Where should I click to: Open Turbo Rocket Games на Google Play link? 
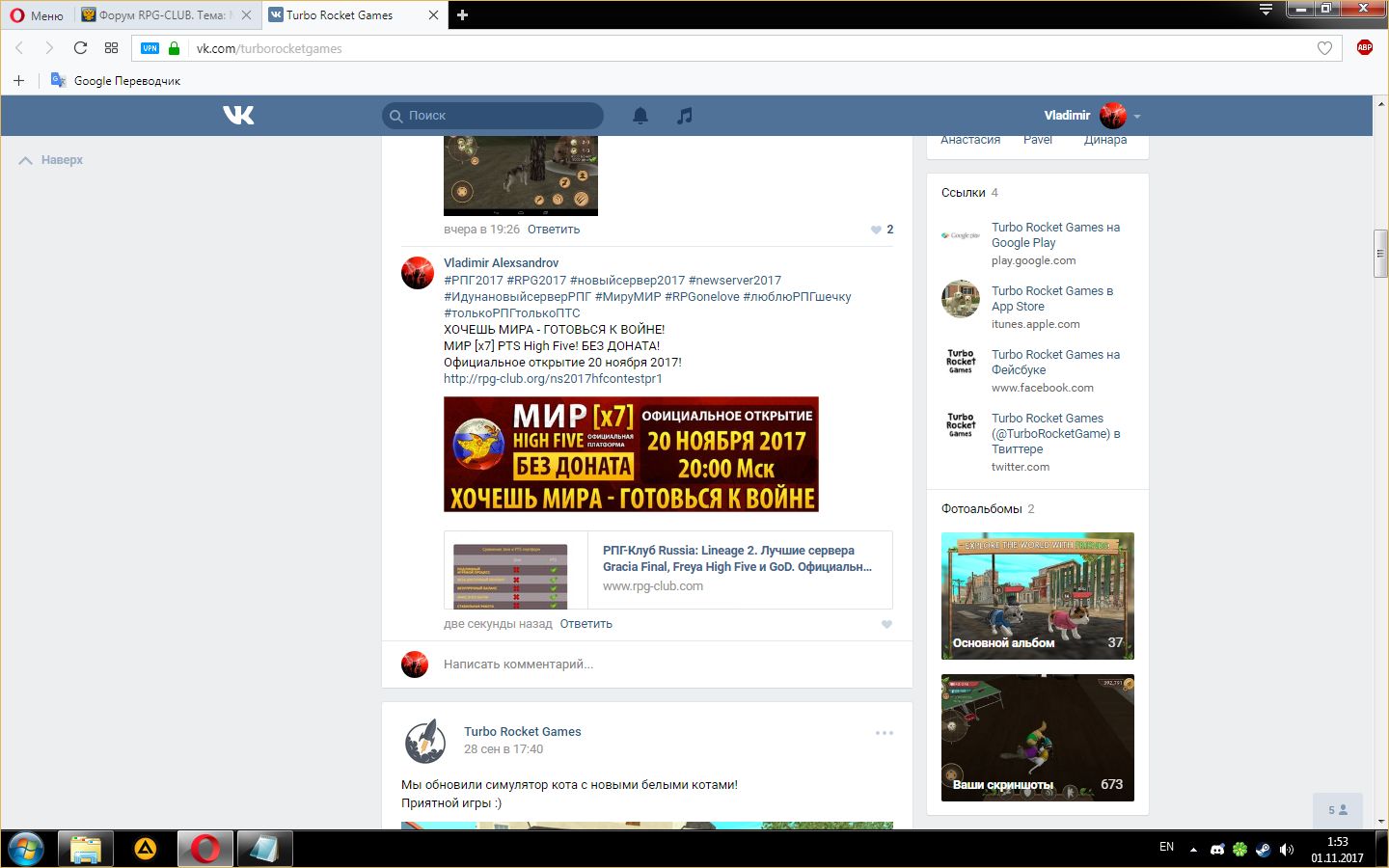1055,235
